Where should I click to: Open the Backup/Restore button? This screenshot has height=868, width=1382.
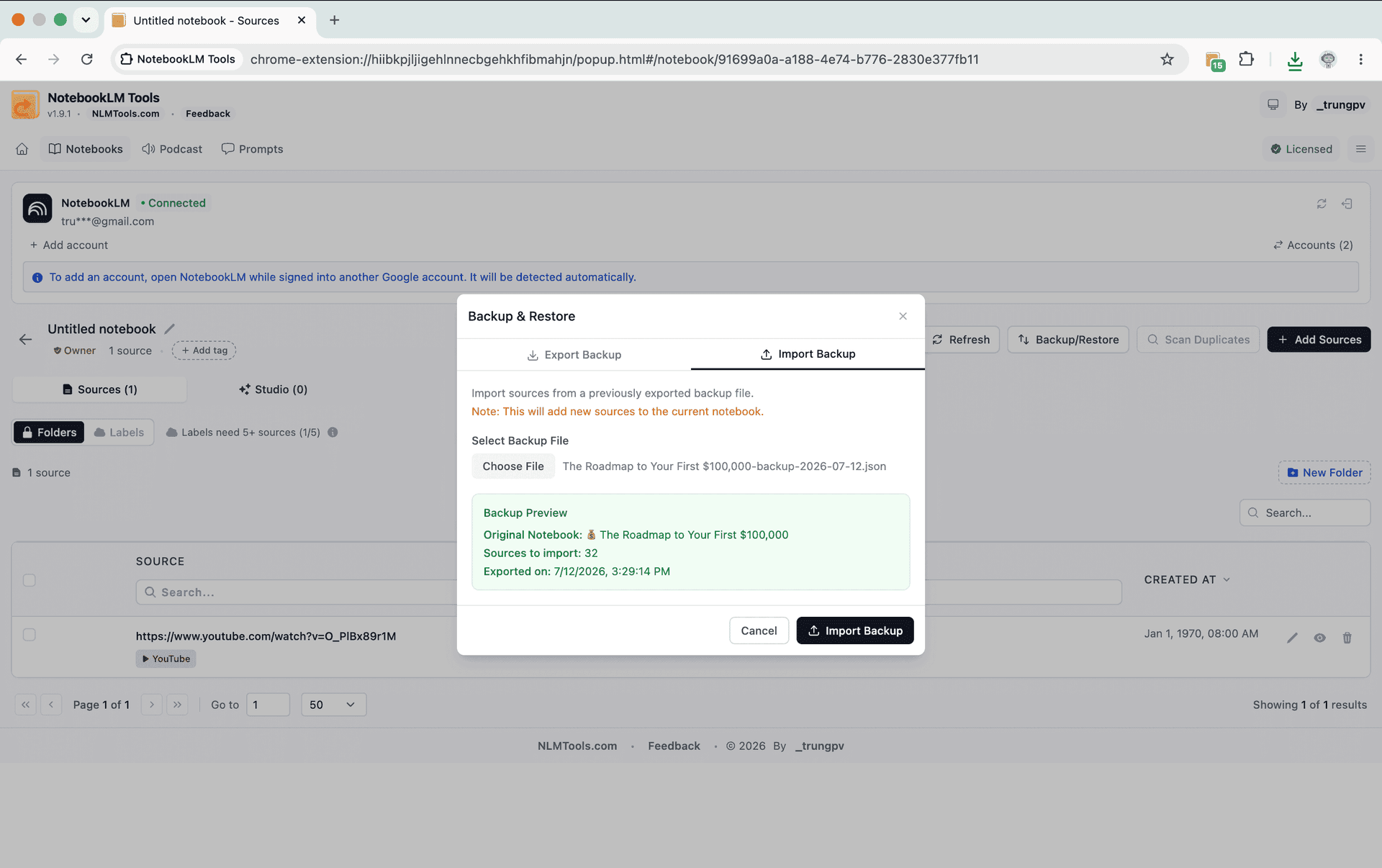pos(1068,340)
